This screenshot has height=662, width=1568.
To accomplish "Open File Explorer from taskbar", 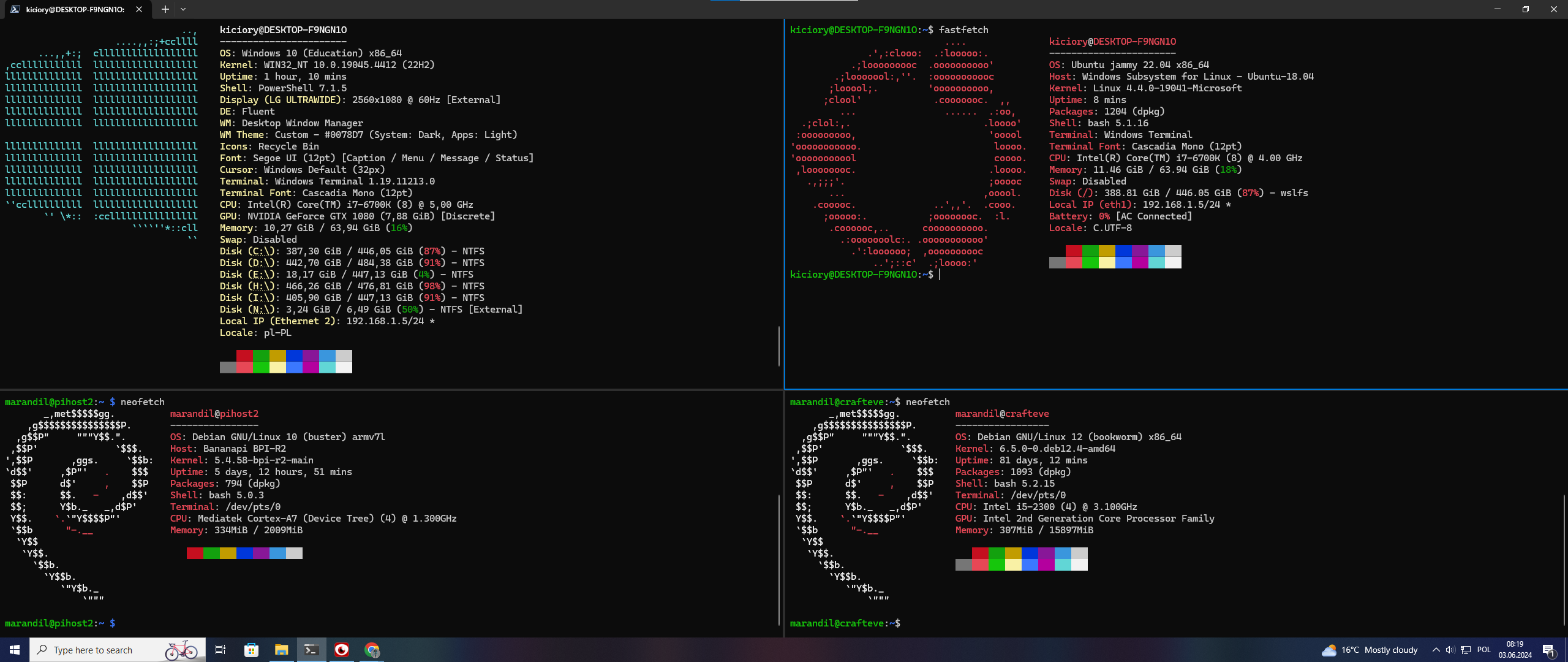I will (x=281, y=650).
